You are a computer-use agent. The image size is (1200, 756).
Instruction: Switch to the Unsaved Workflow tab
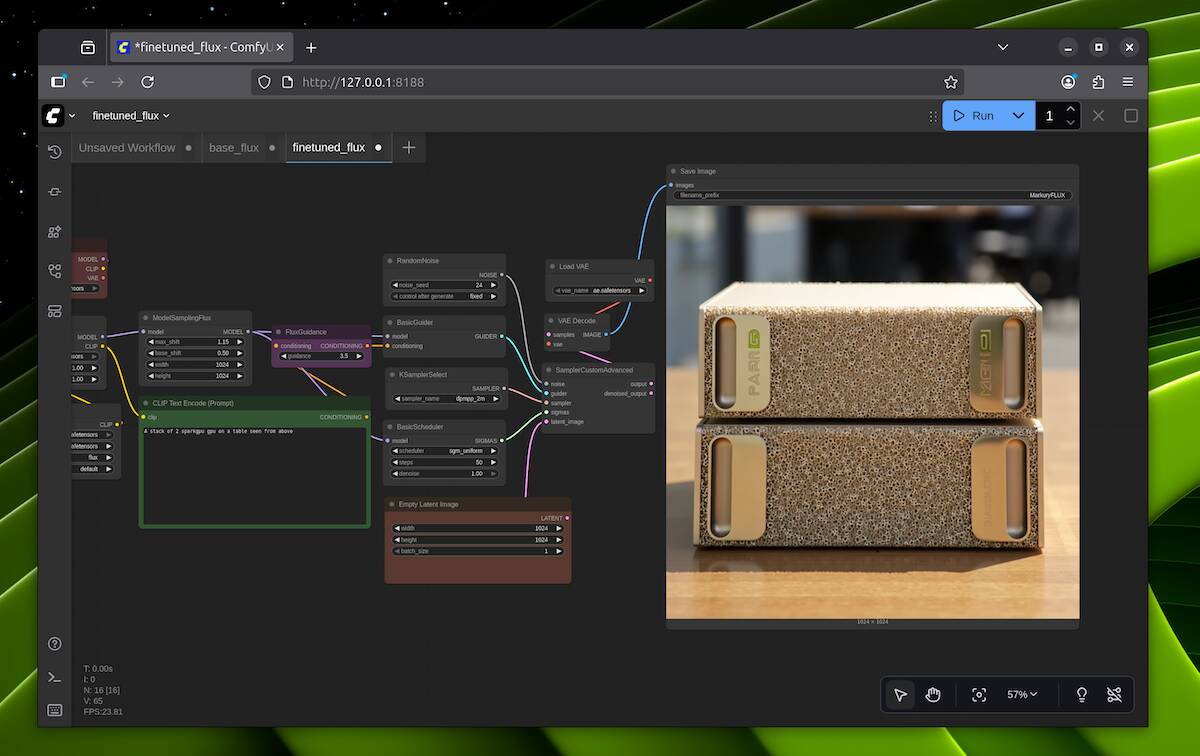coord(127,148)
